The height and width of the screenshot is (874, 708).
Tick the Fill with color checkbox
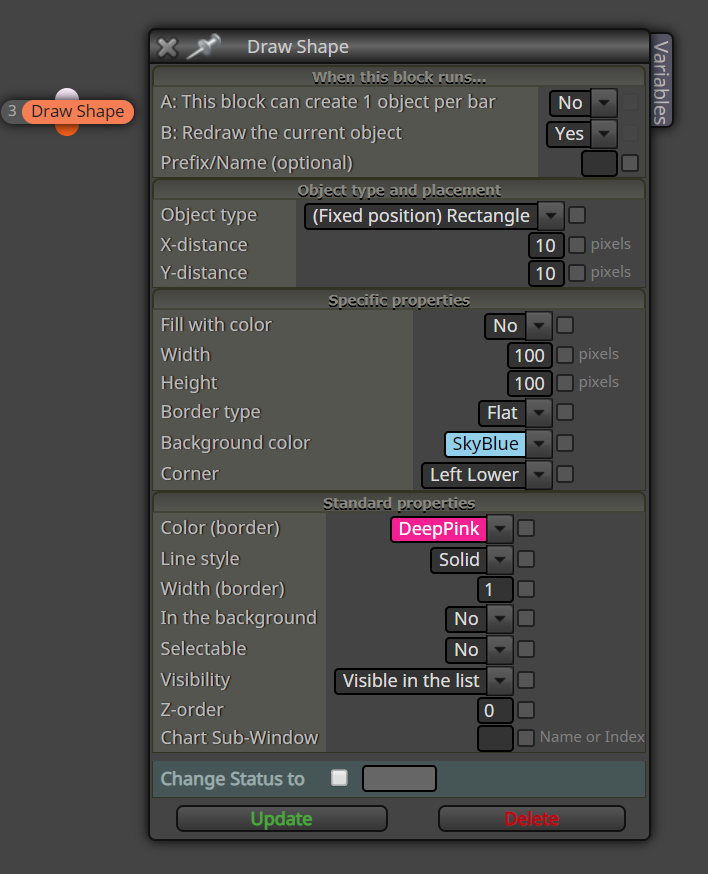click(565, 325)
